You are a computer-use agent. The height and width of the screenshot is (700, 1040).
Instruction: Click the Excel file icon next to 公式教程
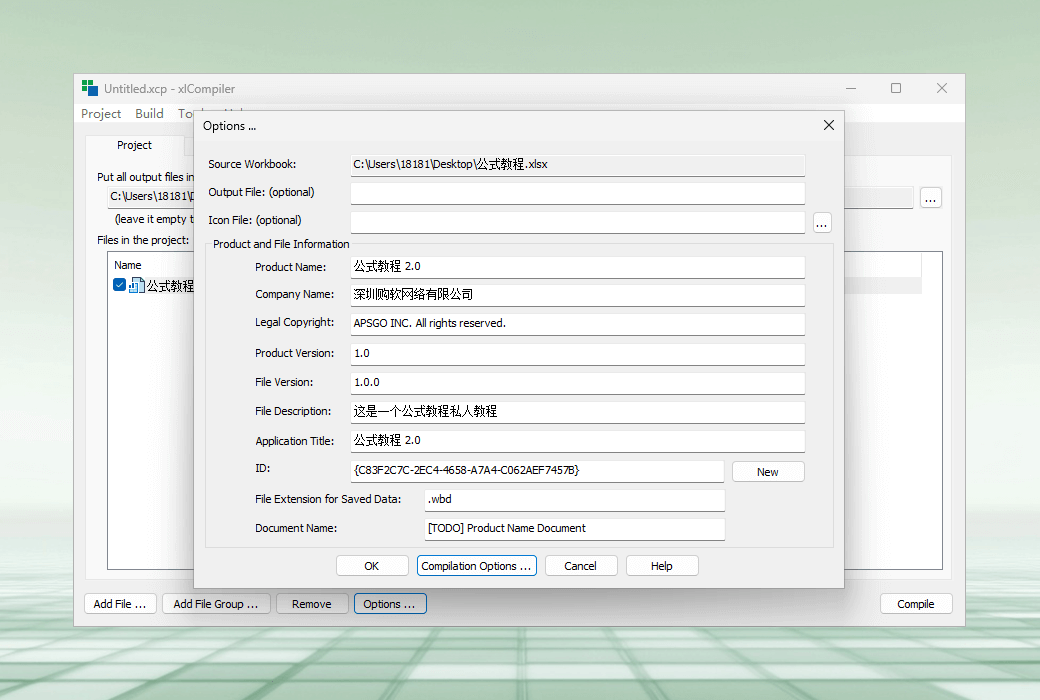[136, 285]
